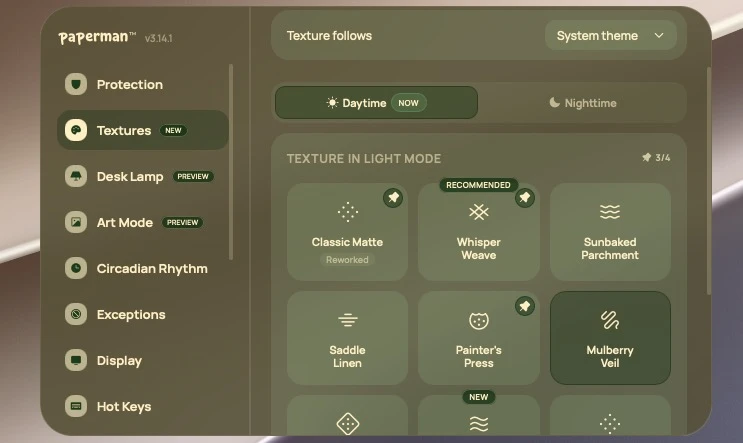The height and width of the screenshot is (443, 743).
Task: Click the NEW badge beside Textures
Action: click(x=173, y=130)
